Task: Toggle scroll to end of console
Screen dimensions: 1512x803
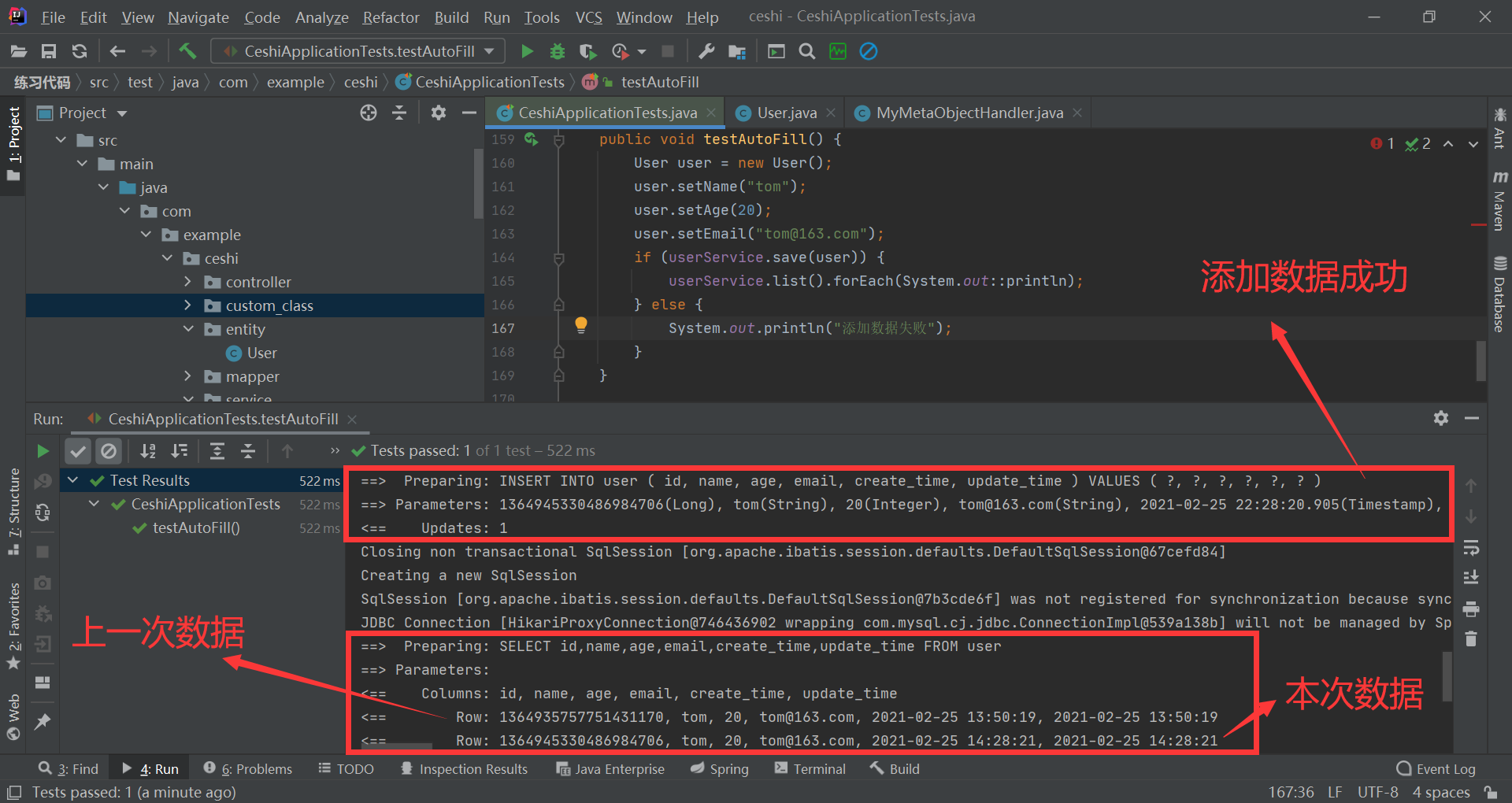Action: [1470, 578]
